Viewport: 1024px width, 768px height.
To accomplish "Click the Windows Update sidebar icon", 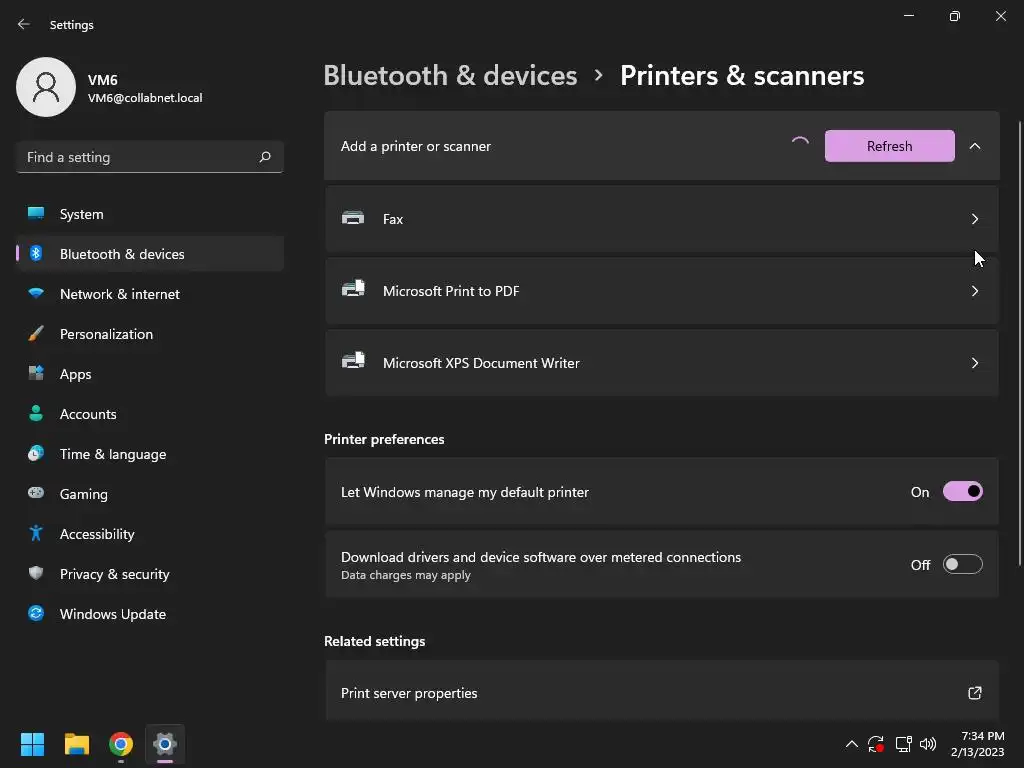I will (x=36, y=614).
